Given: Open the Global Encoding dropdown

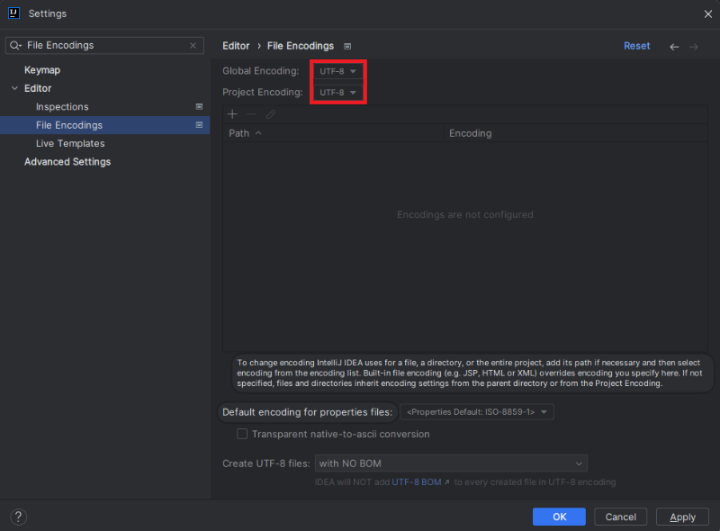Looking at the screenshot, I should click(x=338, y=71).
